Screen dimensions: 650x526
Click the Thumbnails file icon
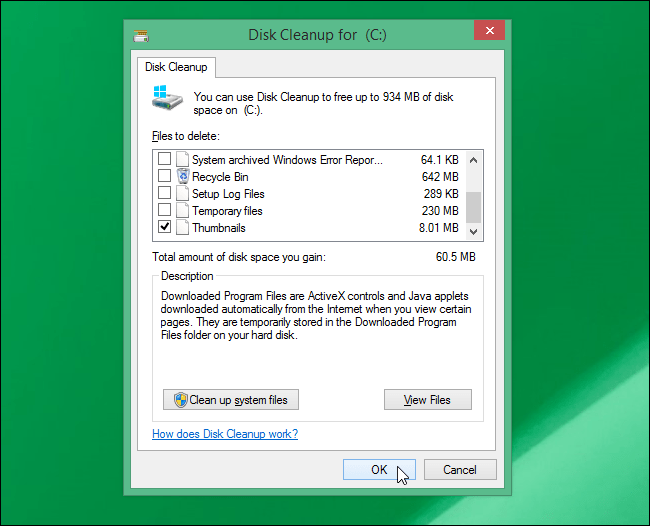coord(182,228)
